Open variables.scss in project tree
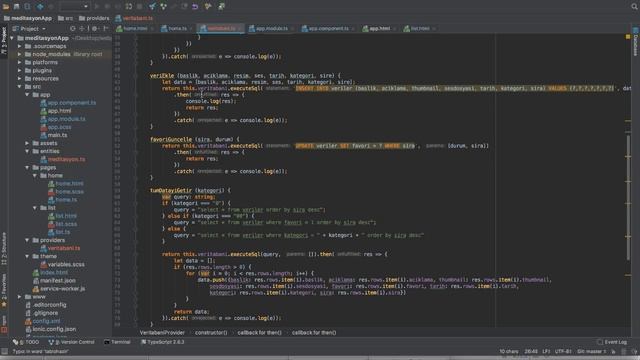 point(62,264)
